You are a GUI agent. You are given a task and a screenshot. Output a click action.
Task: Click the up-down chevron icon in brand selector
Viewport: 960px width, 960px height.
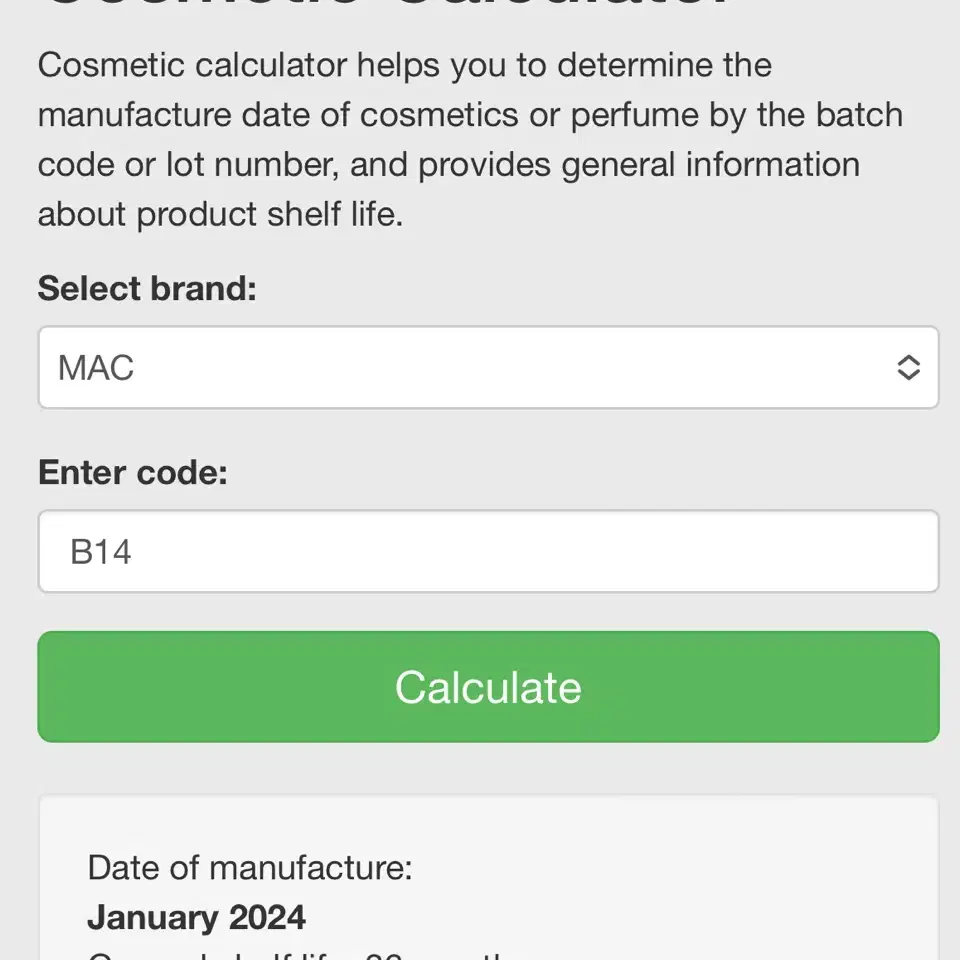pos(908,367)
